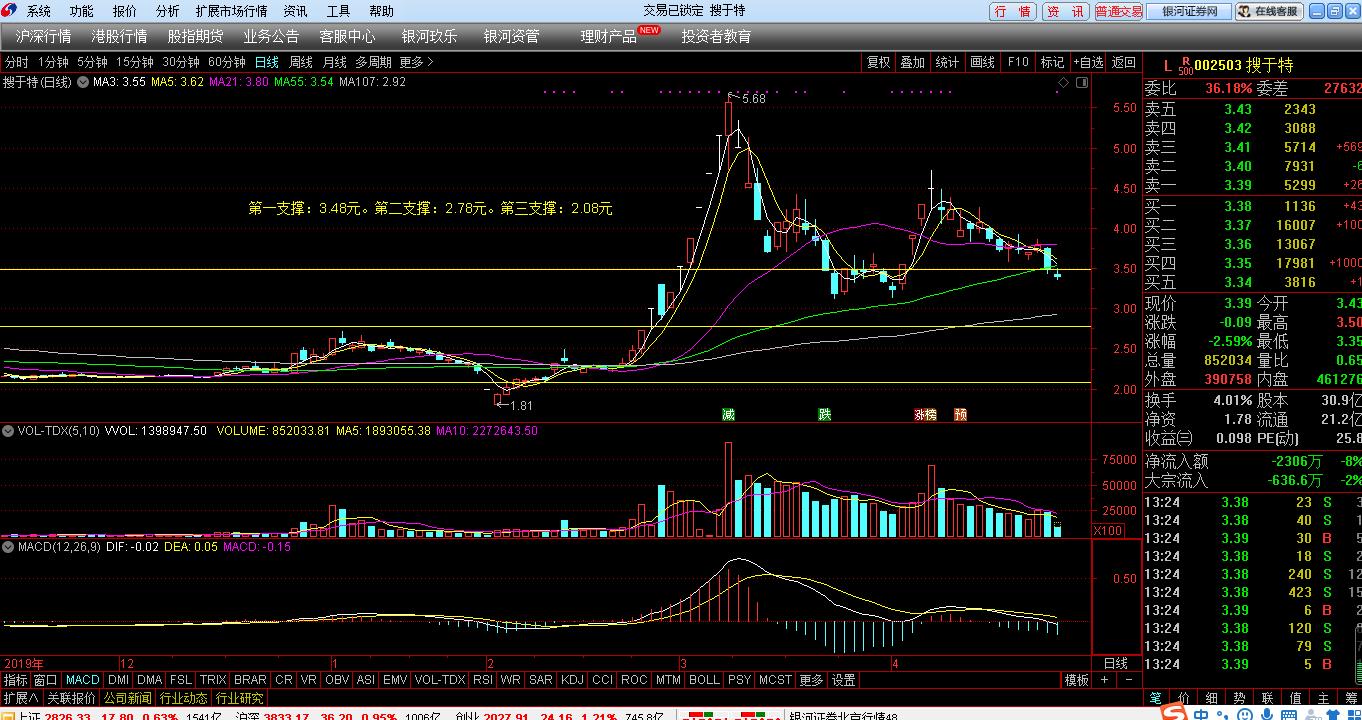Switch to 分时 intraday view
This screenshot has height=720, width=1362.
click(16, 62)
